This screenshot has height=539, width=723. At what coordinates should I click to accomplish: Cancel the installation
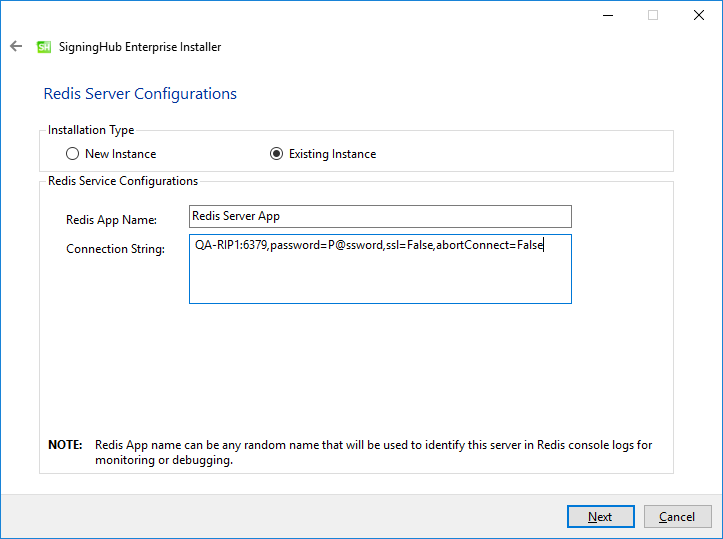click(x=677, y=516)
